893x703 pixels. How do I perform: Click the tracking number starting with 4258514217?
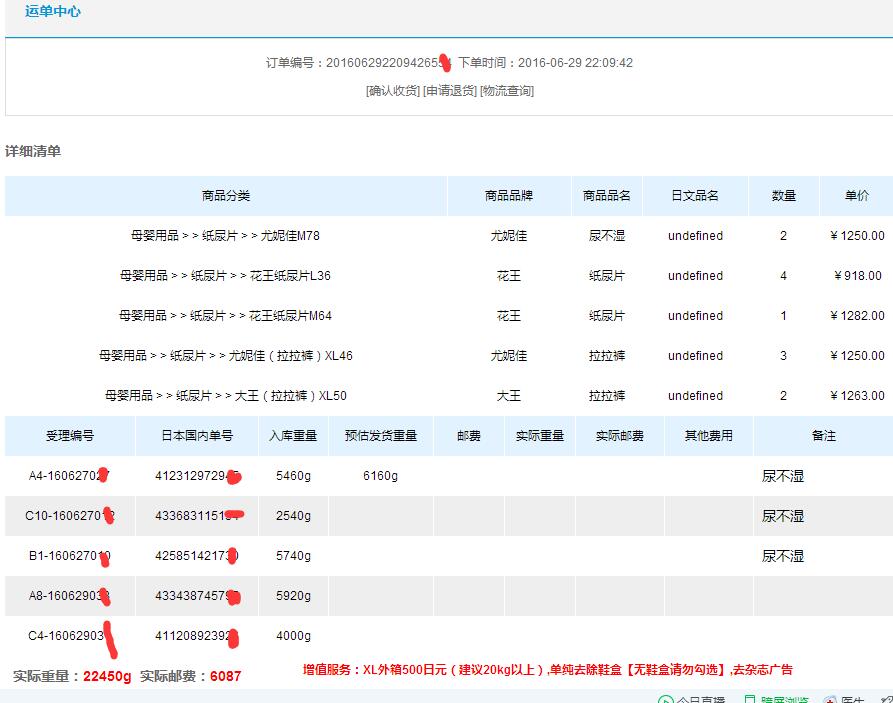pyautogui.click(x=197, y=555)
